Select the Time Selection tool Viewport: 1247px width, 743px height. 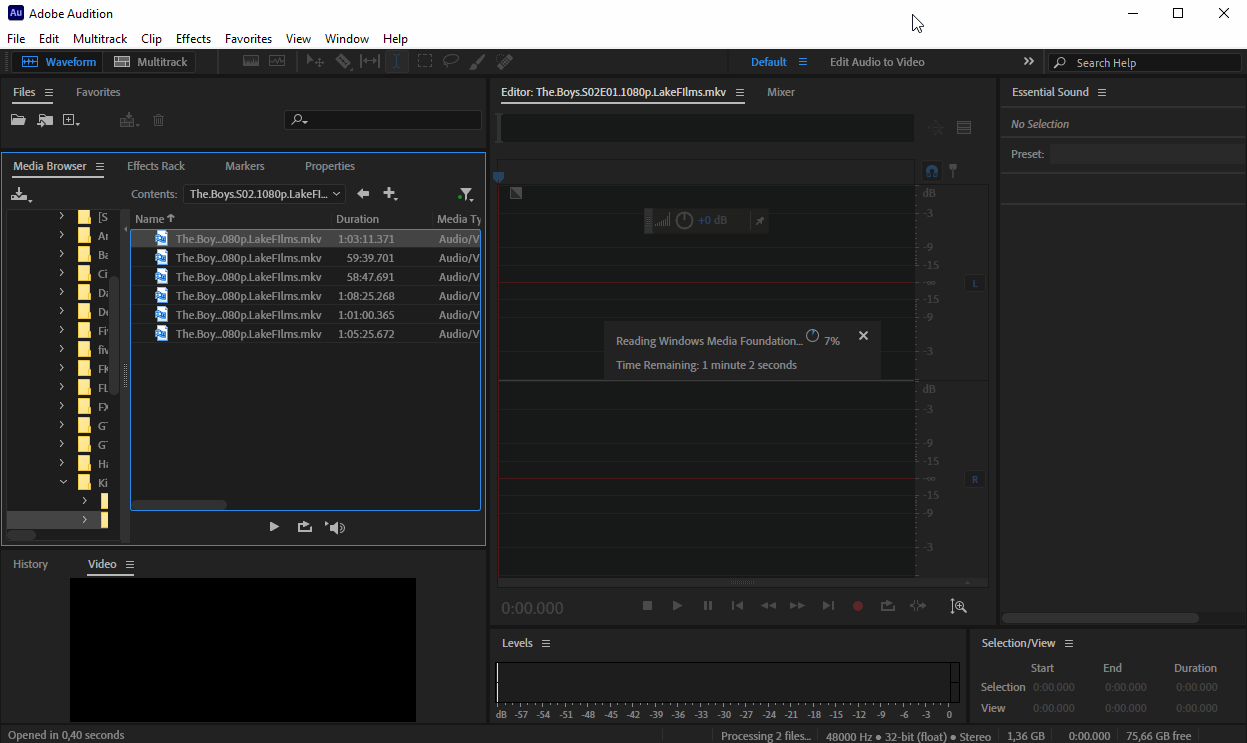pos(397,62)
